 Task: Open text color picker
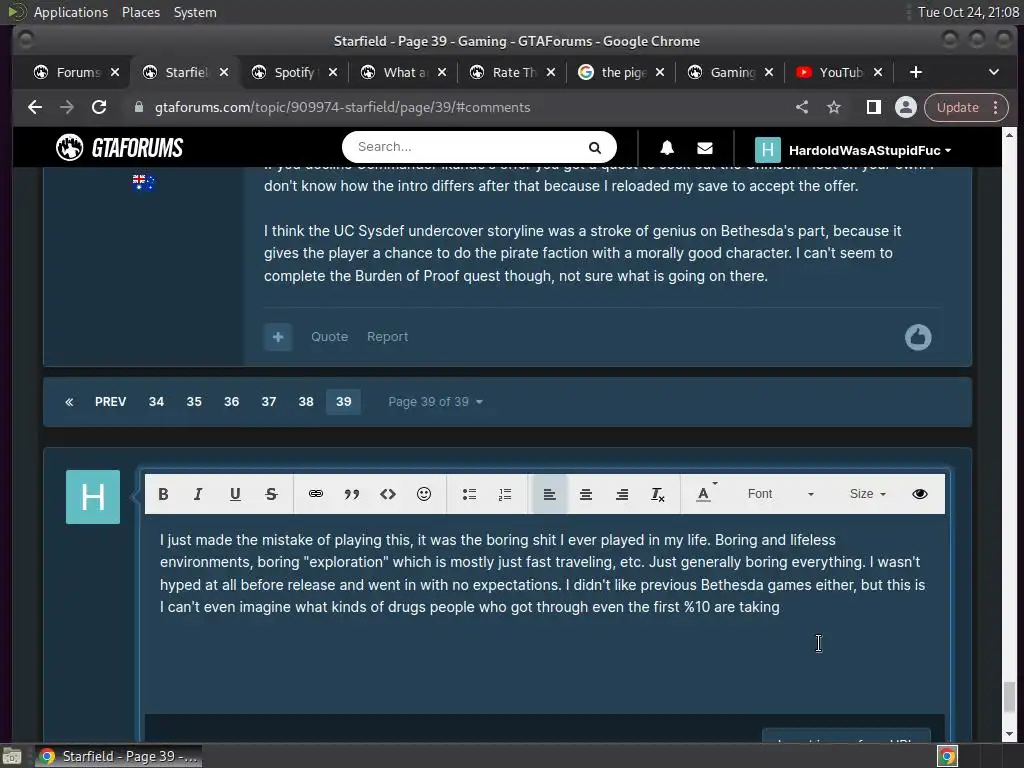(x=705, y=494)
